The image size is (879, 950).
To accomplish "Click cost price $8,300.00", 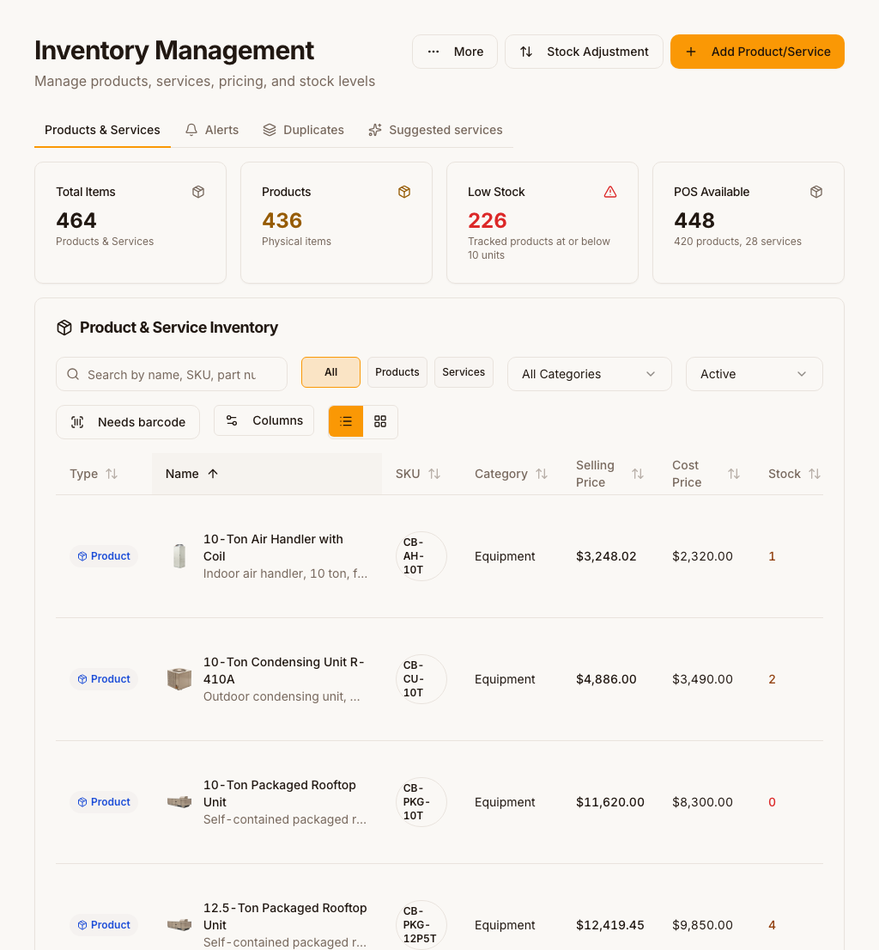I will tap(702, 802).
